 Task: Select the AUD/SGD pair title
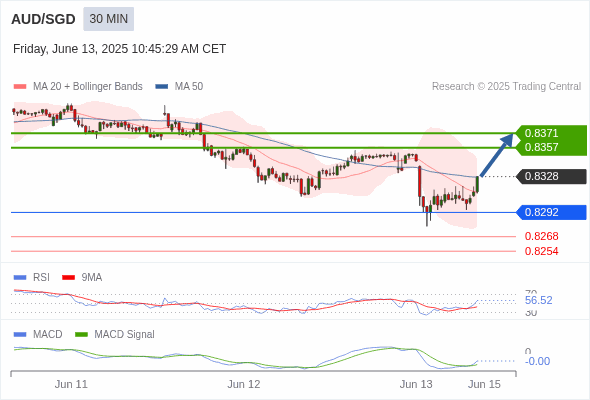point(43,19)
